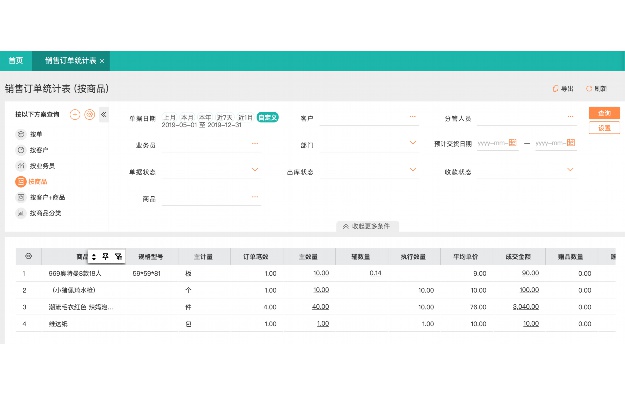
Task: Click the date range 2019-06-01 至 2019-12-31
Action: pos(201,125)
